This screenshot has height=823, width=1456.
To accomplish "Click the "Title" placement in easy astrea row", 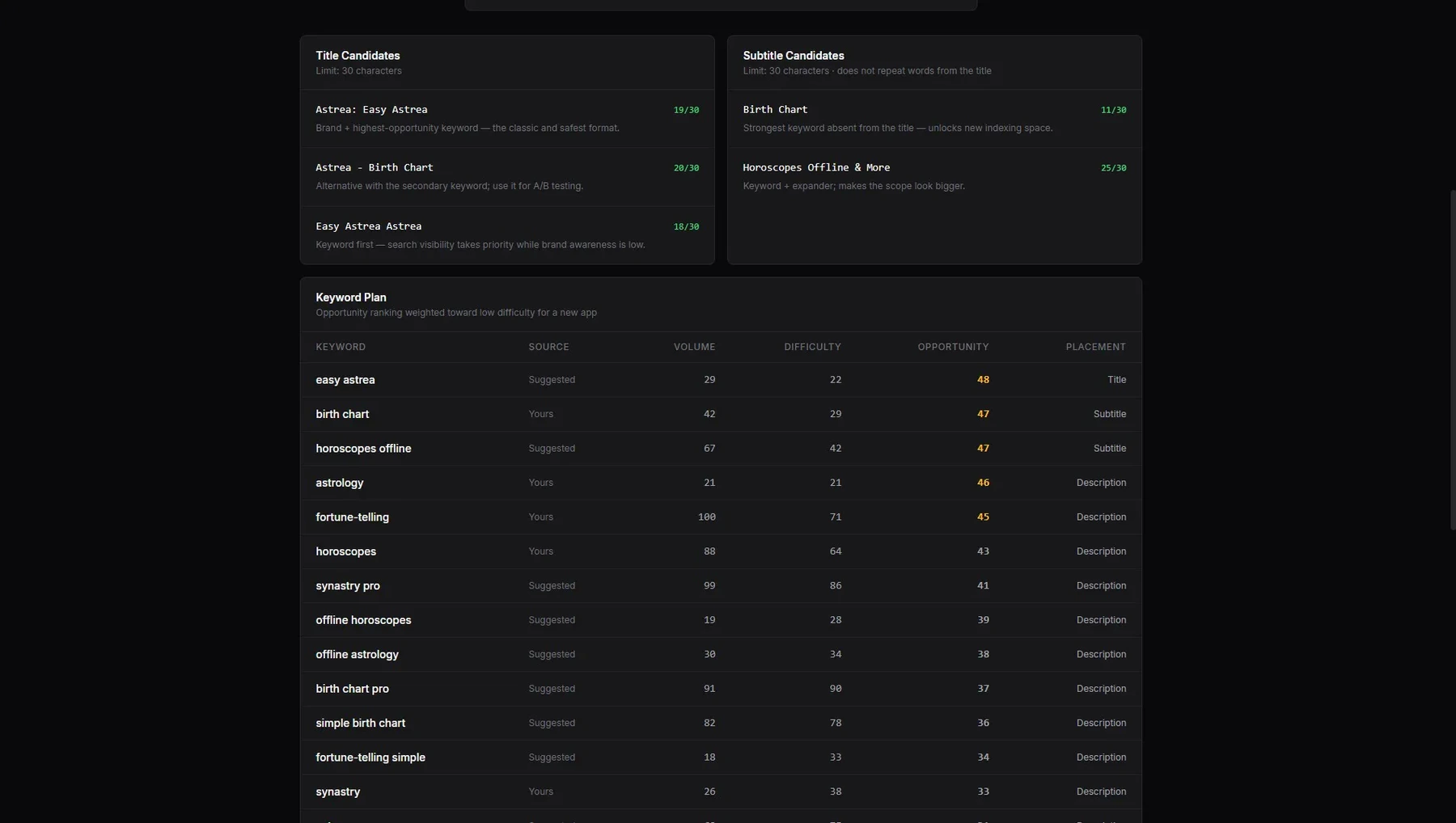I will (1116, 380).
